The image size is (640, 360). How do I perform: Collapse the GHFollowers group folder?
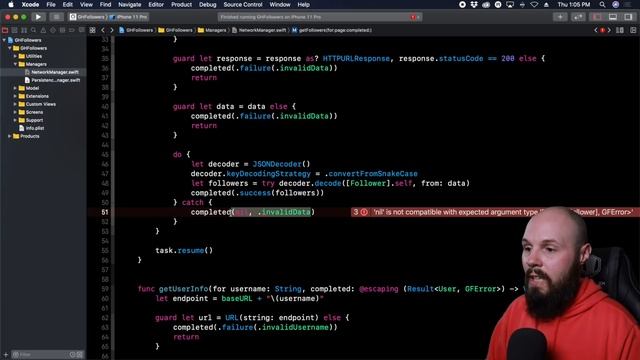pyautogui.click(x=10, y=48)
